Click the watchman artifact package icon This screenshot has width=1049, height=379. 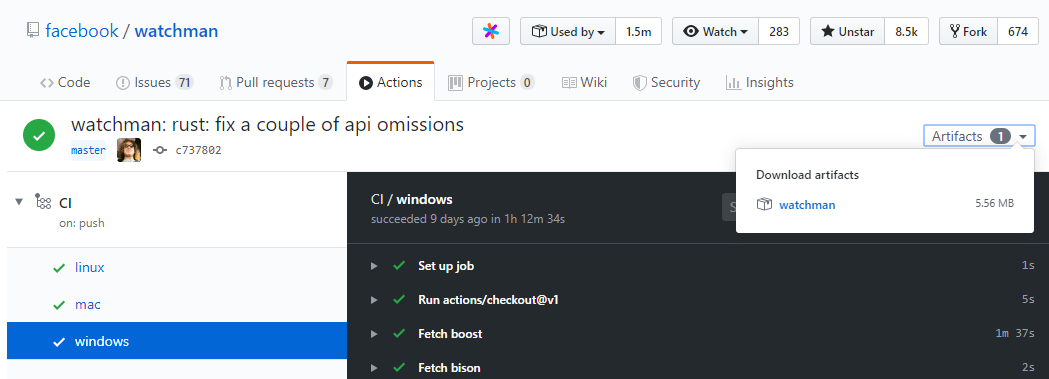coord(764,205)
